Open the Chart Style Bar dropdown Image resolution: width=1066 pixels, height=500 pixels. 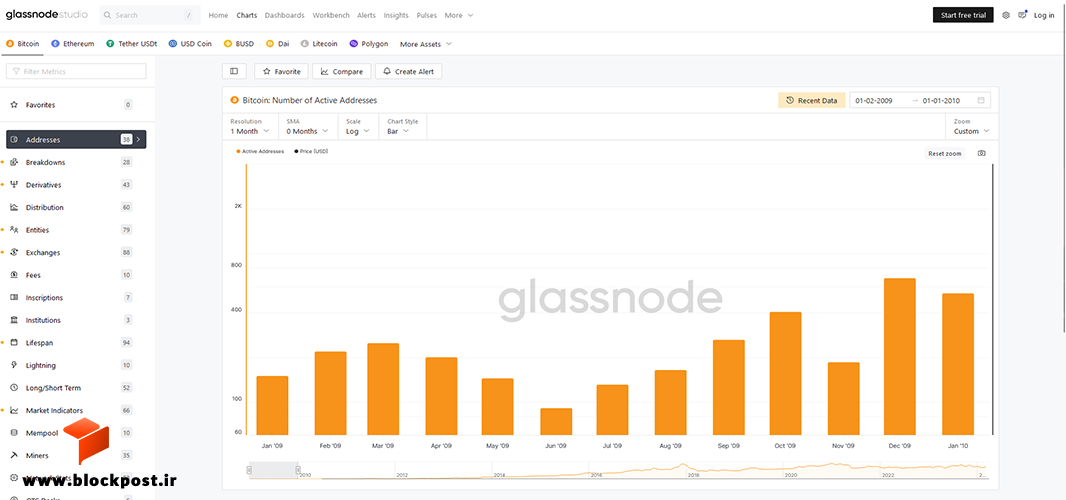pyautogui.click(x=402, y=127)
